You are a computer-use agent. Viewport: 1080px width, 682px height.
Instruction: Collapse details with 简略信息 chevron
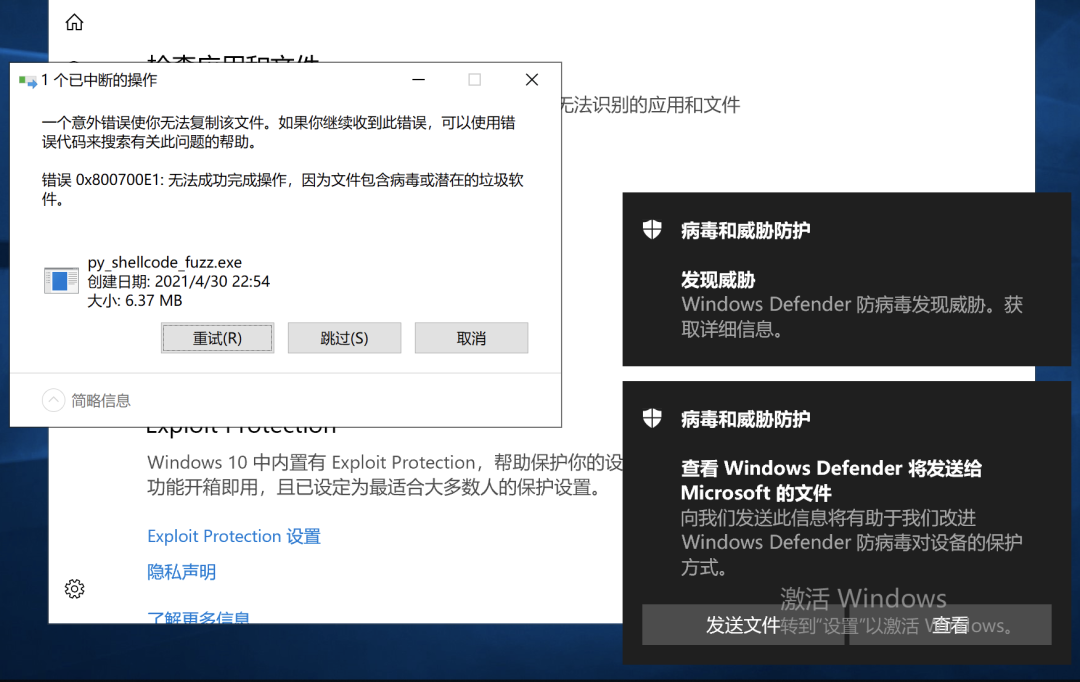pos(53,400)
